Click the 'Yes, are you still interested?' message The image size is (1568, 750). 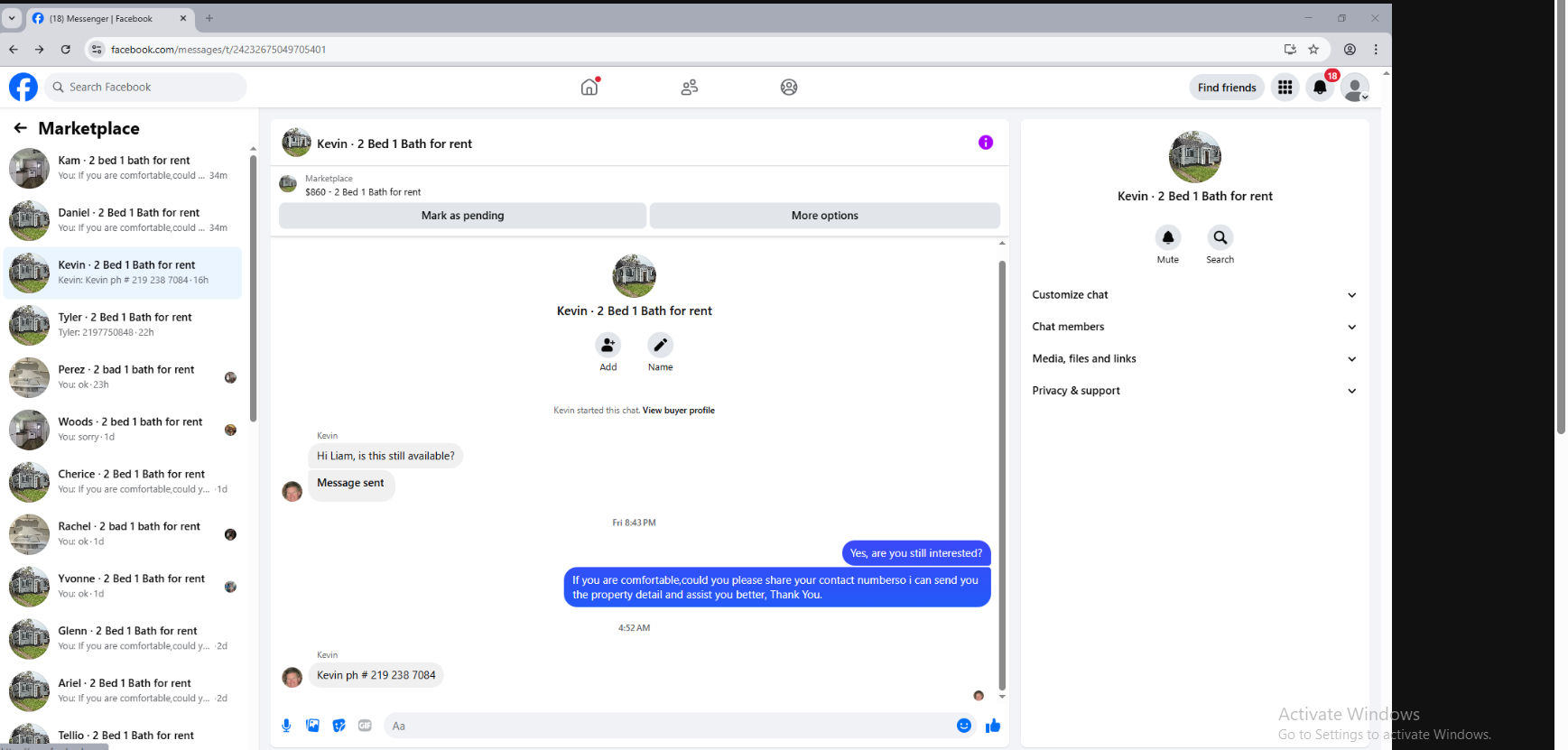[916, 553]
